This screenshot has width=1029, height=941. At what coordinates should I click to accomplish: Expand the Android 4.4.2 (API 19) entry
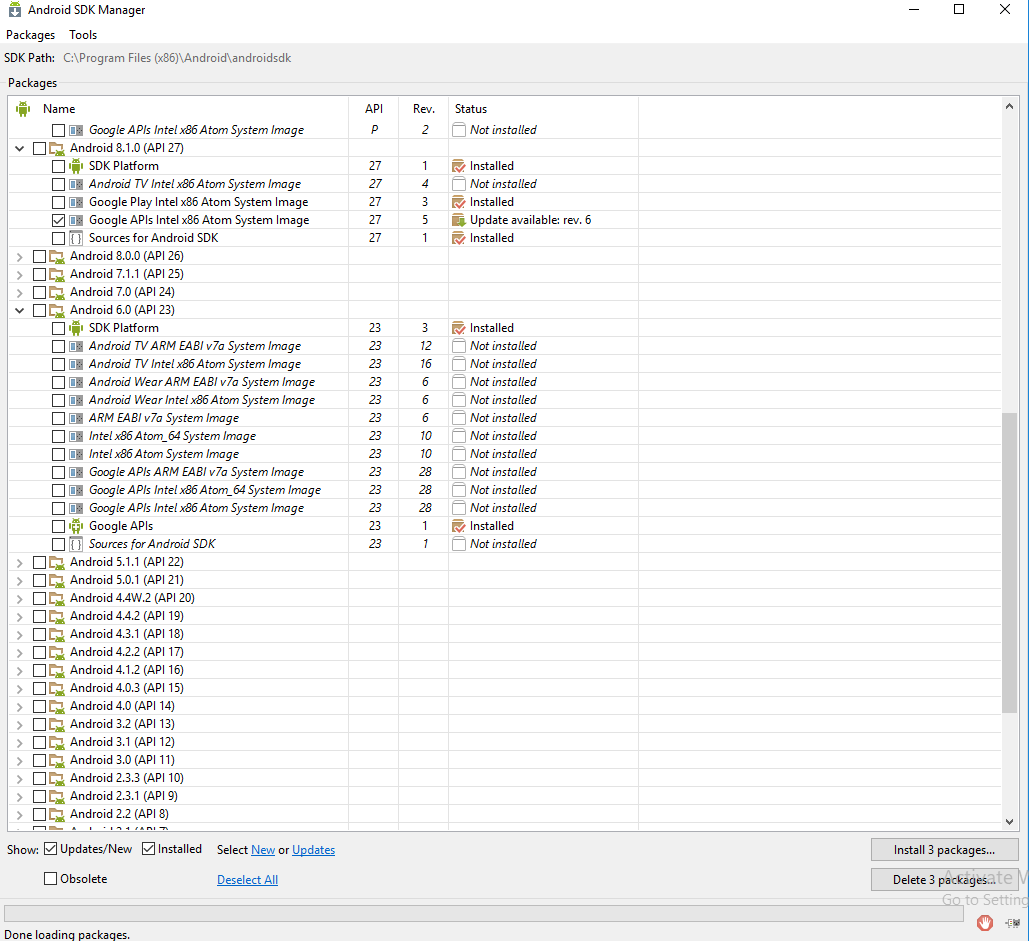pyautogui.click(x=18, y=615)
